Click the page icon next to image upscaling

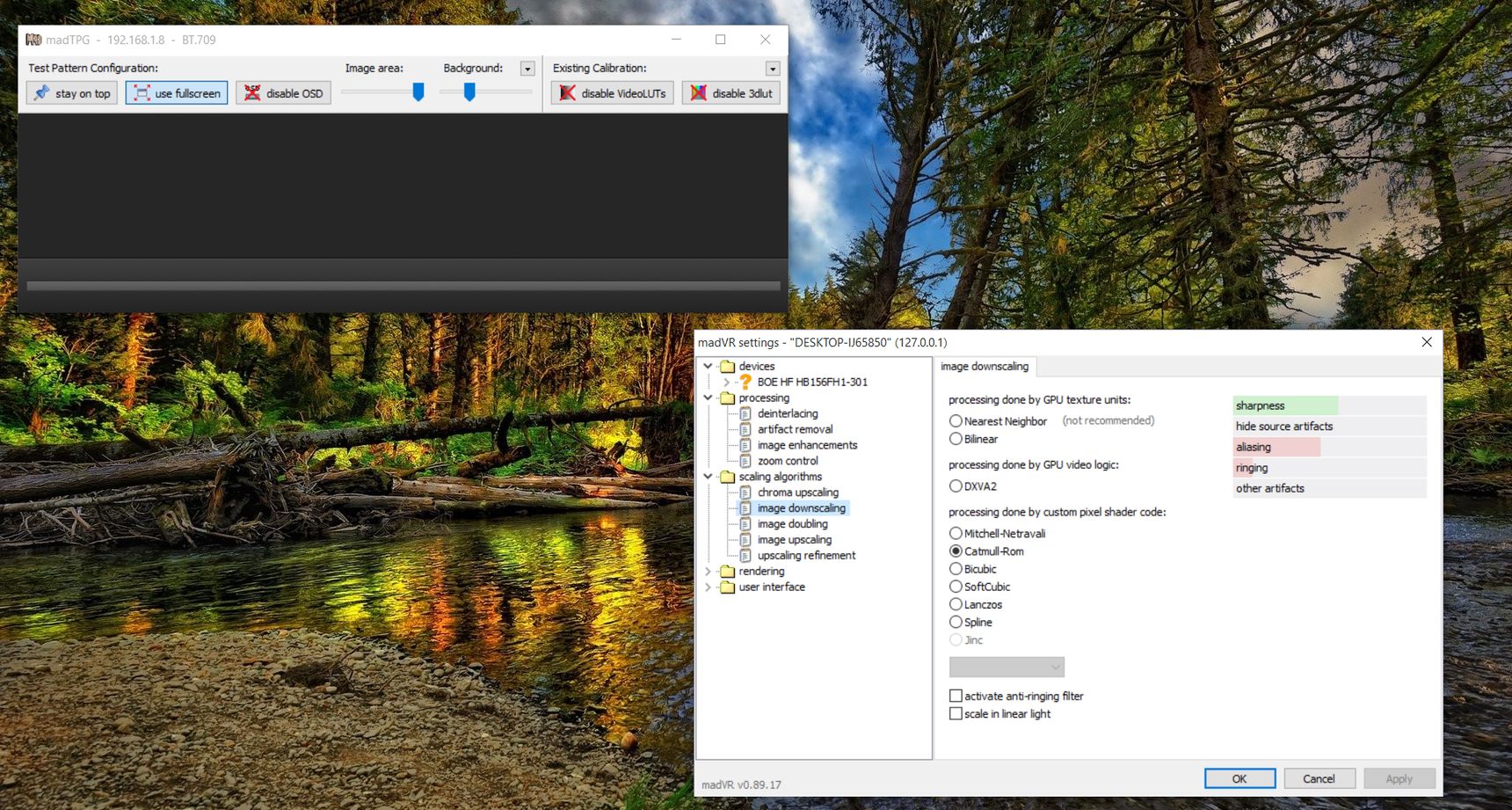click(745, 540)
